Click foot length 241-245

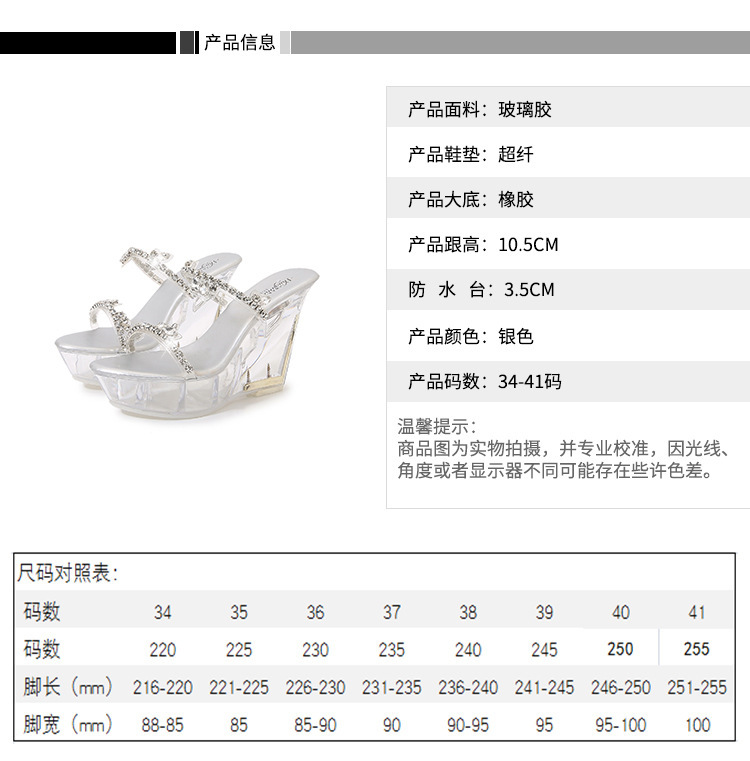point(544,687)
